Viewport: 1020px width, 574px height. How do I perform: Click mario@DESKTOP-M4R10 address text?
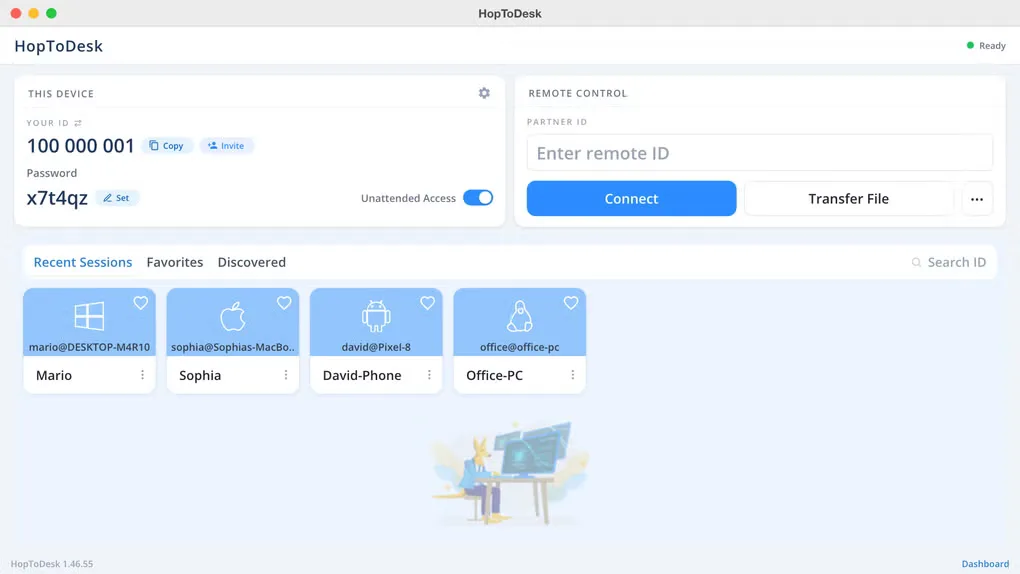tap(89, 347)
